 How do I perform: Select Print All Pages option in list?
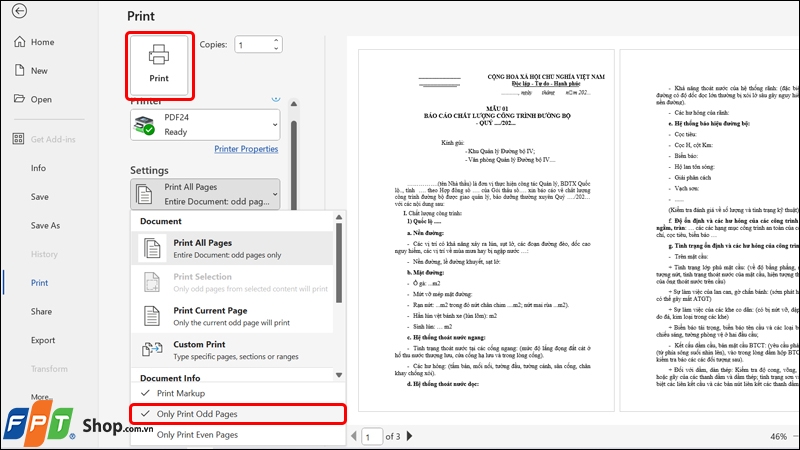tap(233, 248)
